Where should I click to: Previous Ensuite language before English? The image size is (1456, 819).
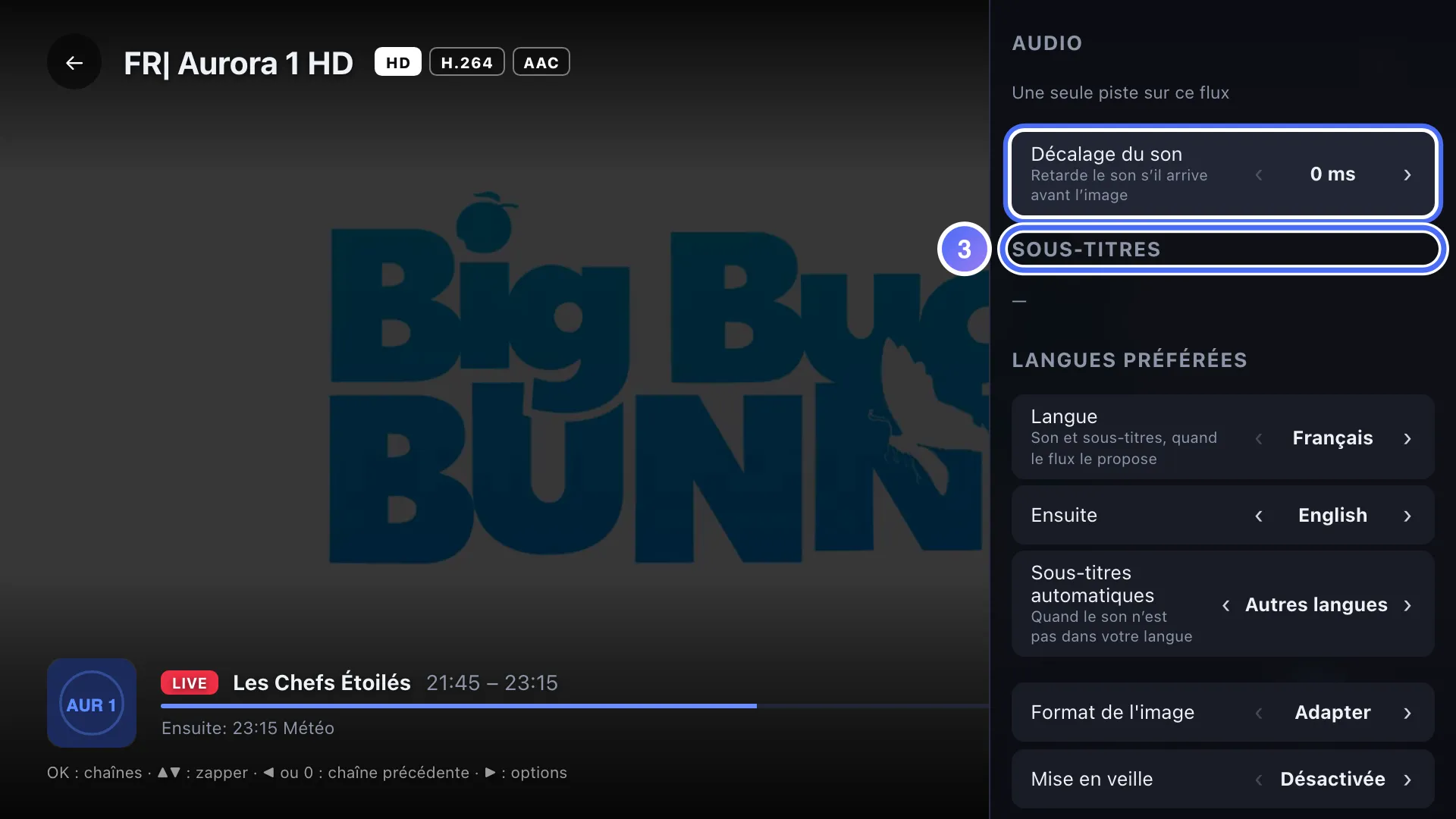click(x=1259, y=516)
